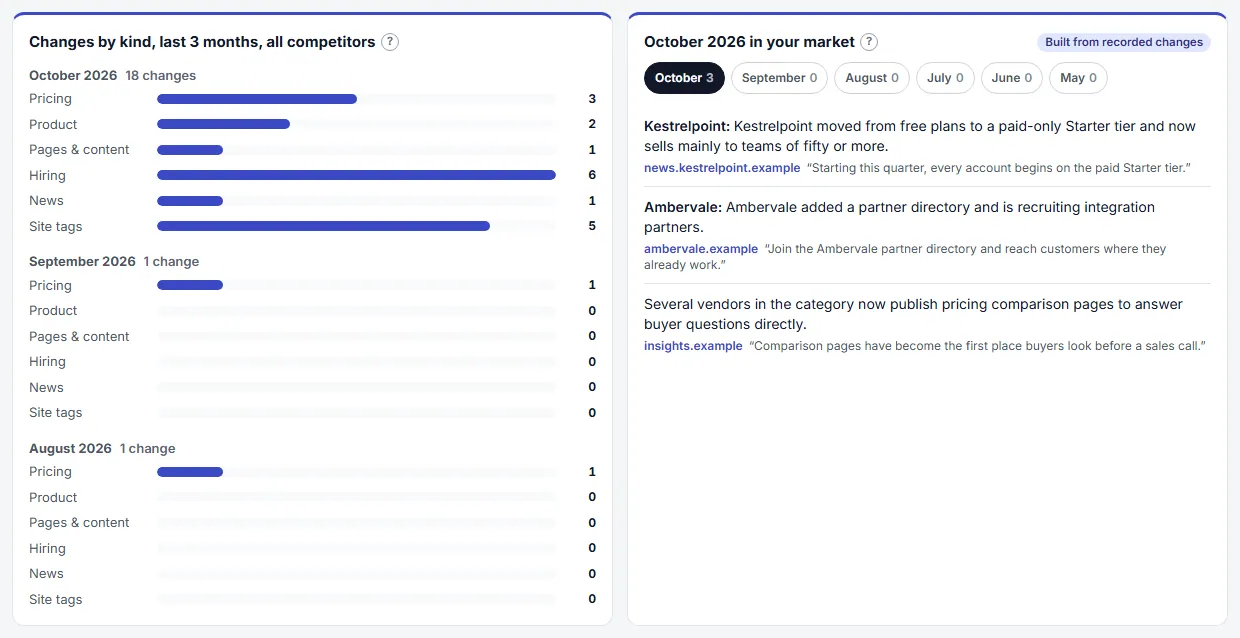Click the count "6" in October Hiring row
1240x638 pixels.
tap(592, 175)
